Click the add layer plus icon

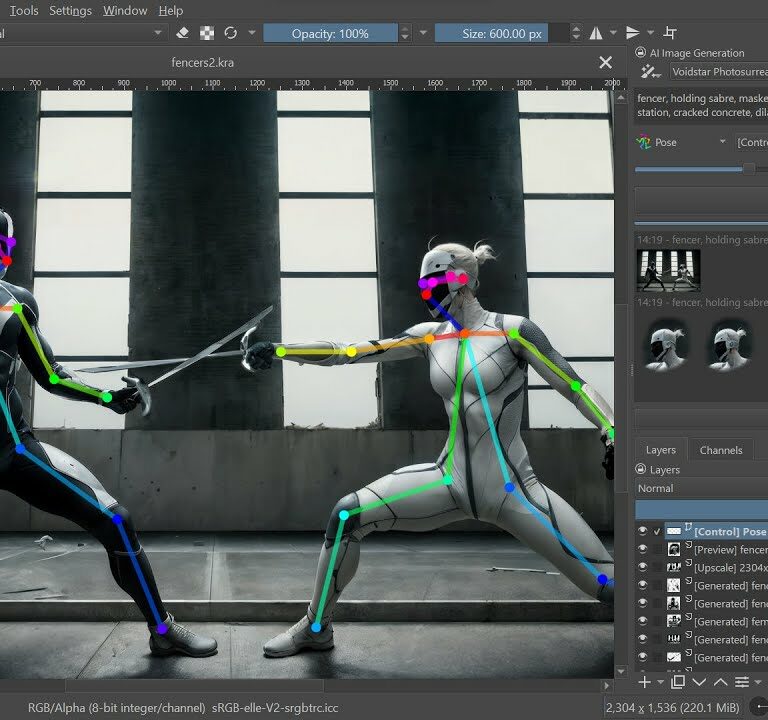[645, 682]
